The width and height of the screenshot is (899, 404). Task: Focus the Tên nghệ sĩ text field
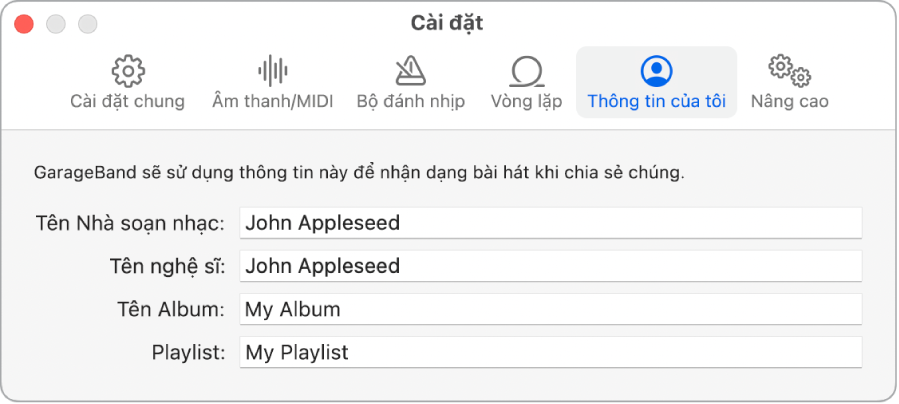(550, 266)
